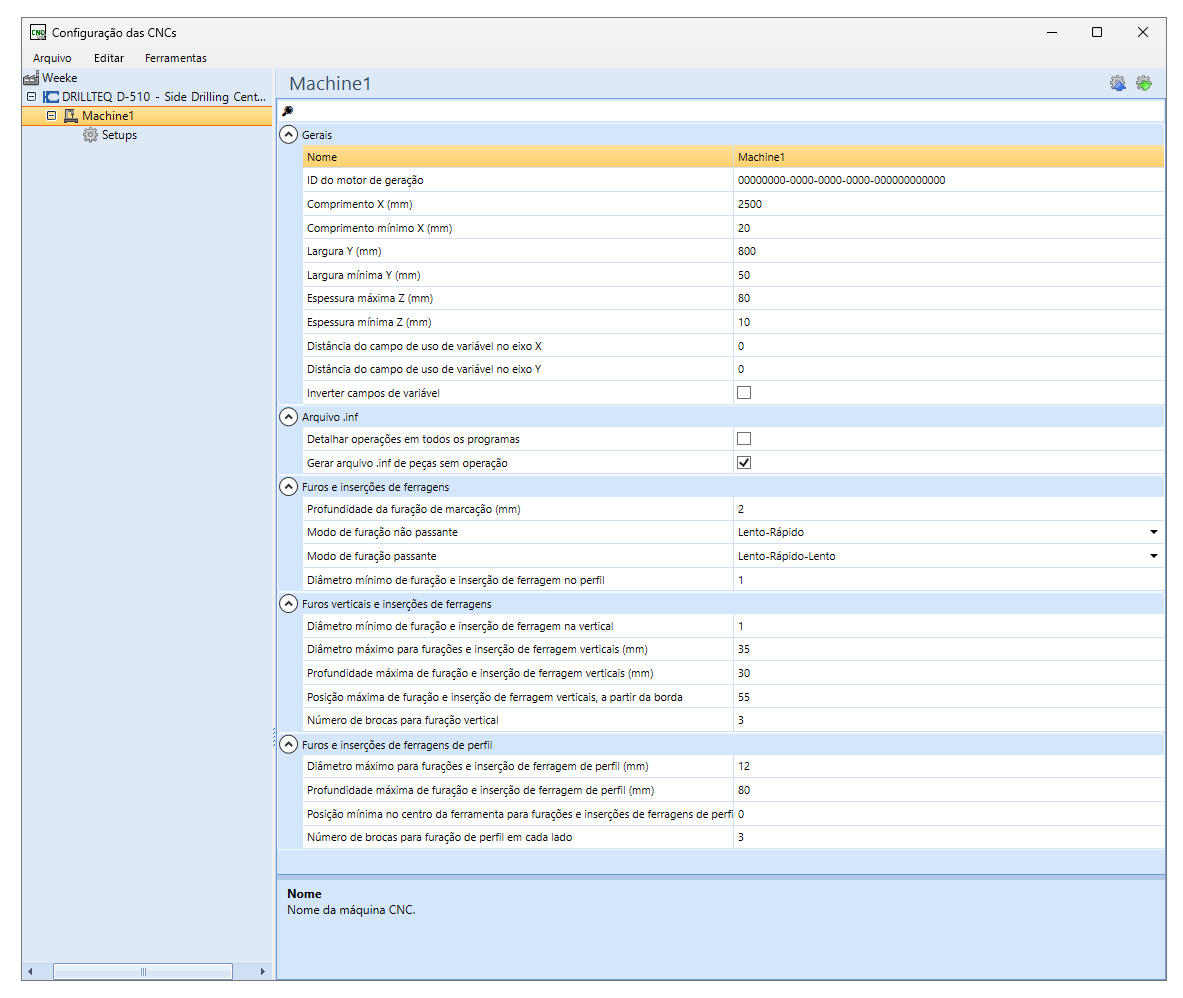The height and width of the screenshot is (998, 1183).
Task: Select Número de brocas de perfil em cada lado
Action: point(440,837)
